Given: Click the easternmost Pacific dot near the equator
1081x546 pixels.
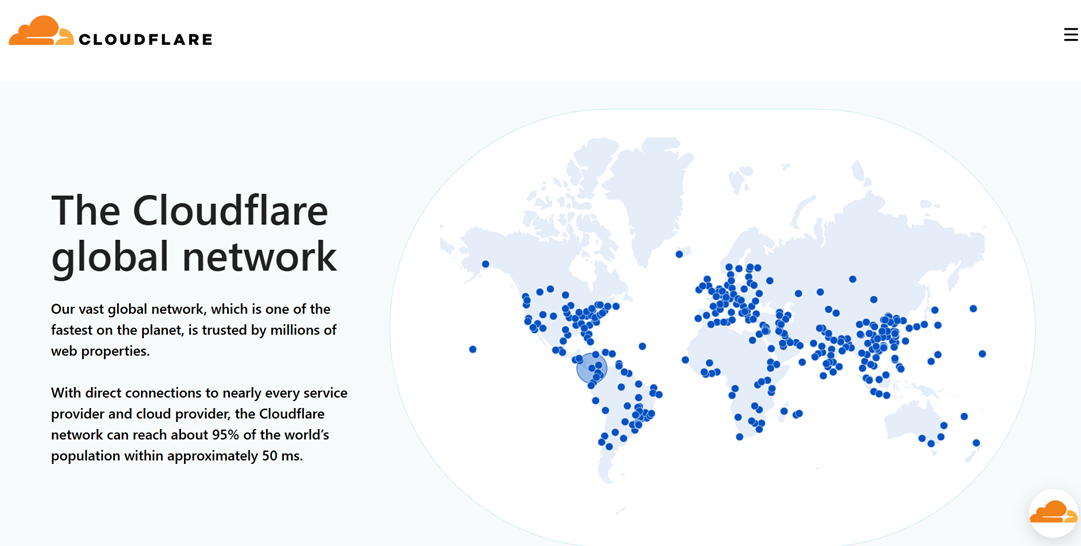Looking at the screenshot, I should [982, 354].
